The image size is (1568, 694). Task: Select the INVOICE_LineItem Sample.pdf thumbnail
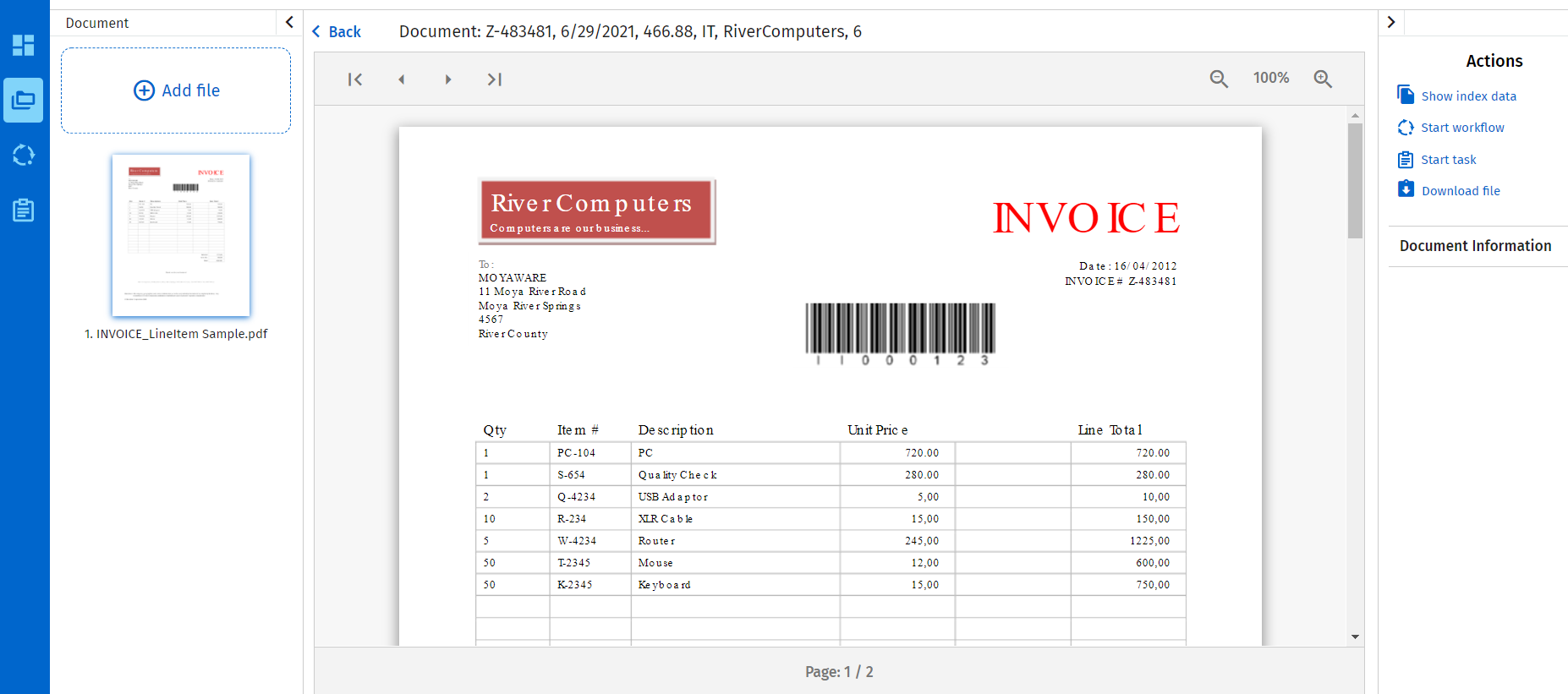point(181,236)
